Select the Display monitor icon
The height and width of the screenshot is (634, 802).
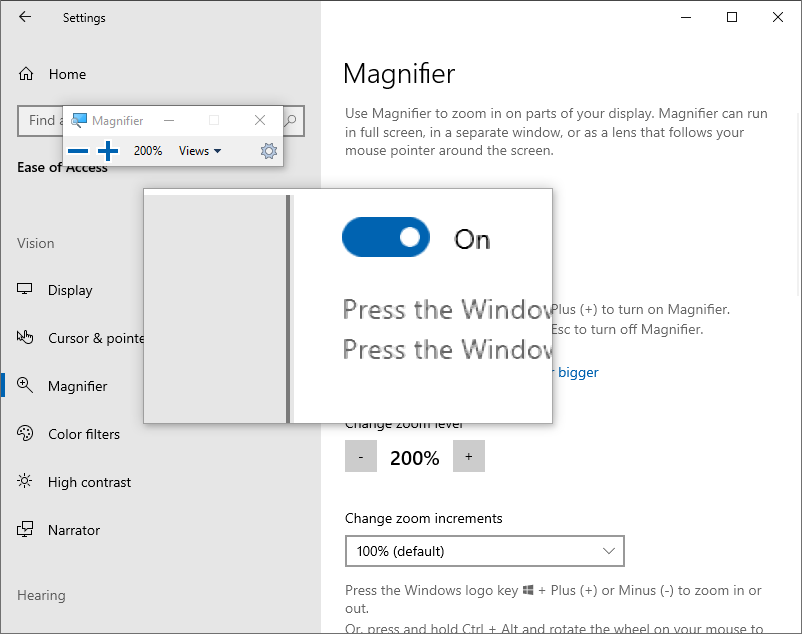click(x=25, y=289)
